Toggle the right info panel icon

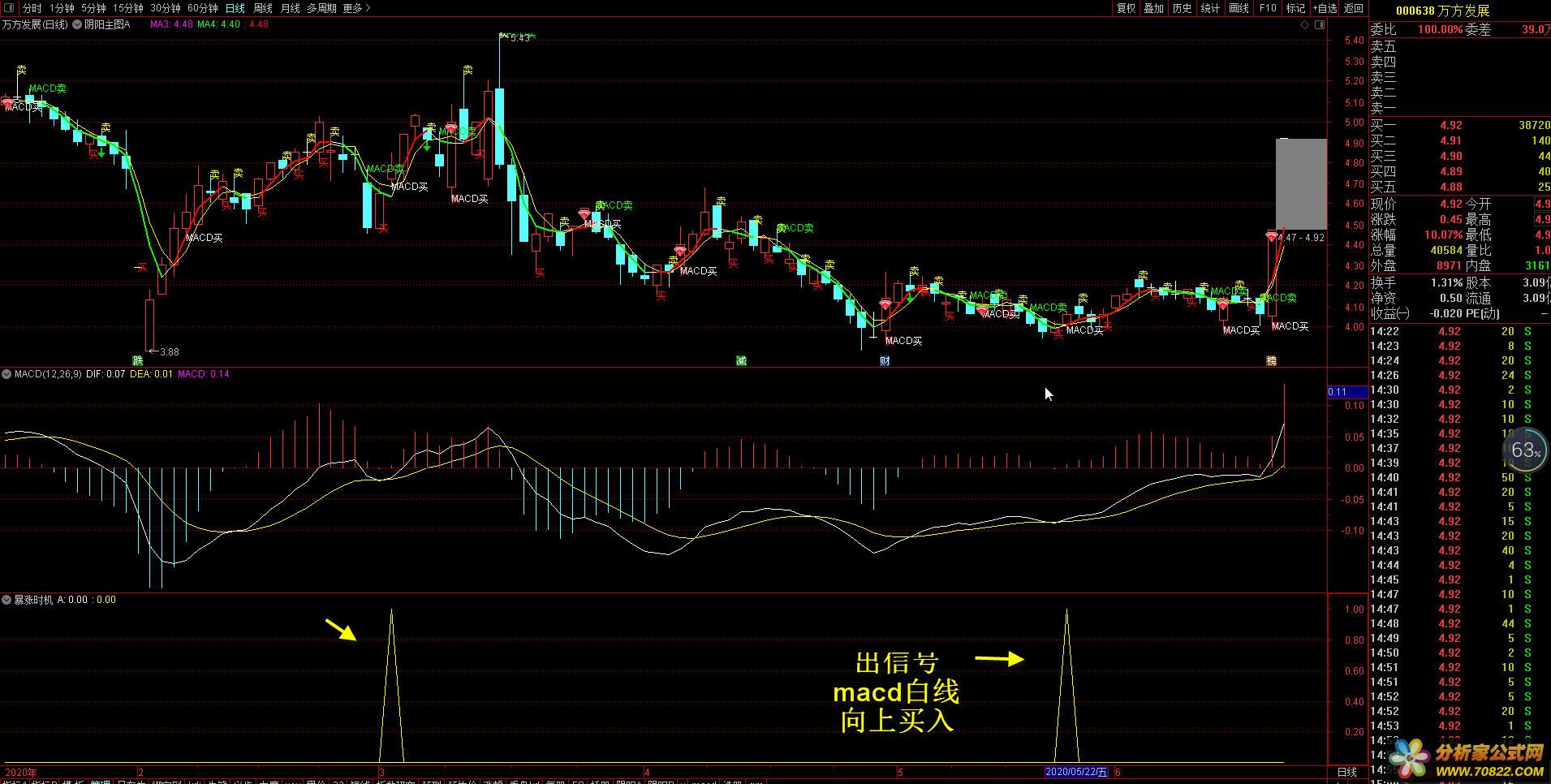[1320, 24]
